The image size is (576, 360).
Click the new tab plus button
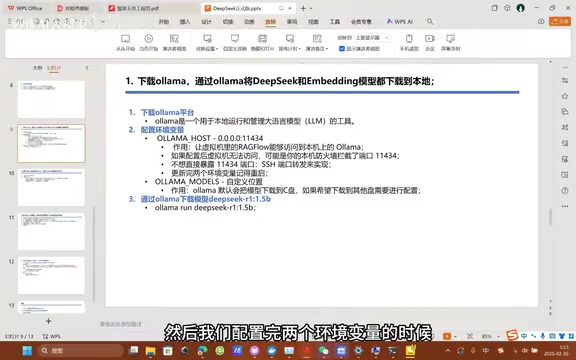(303, 8)
